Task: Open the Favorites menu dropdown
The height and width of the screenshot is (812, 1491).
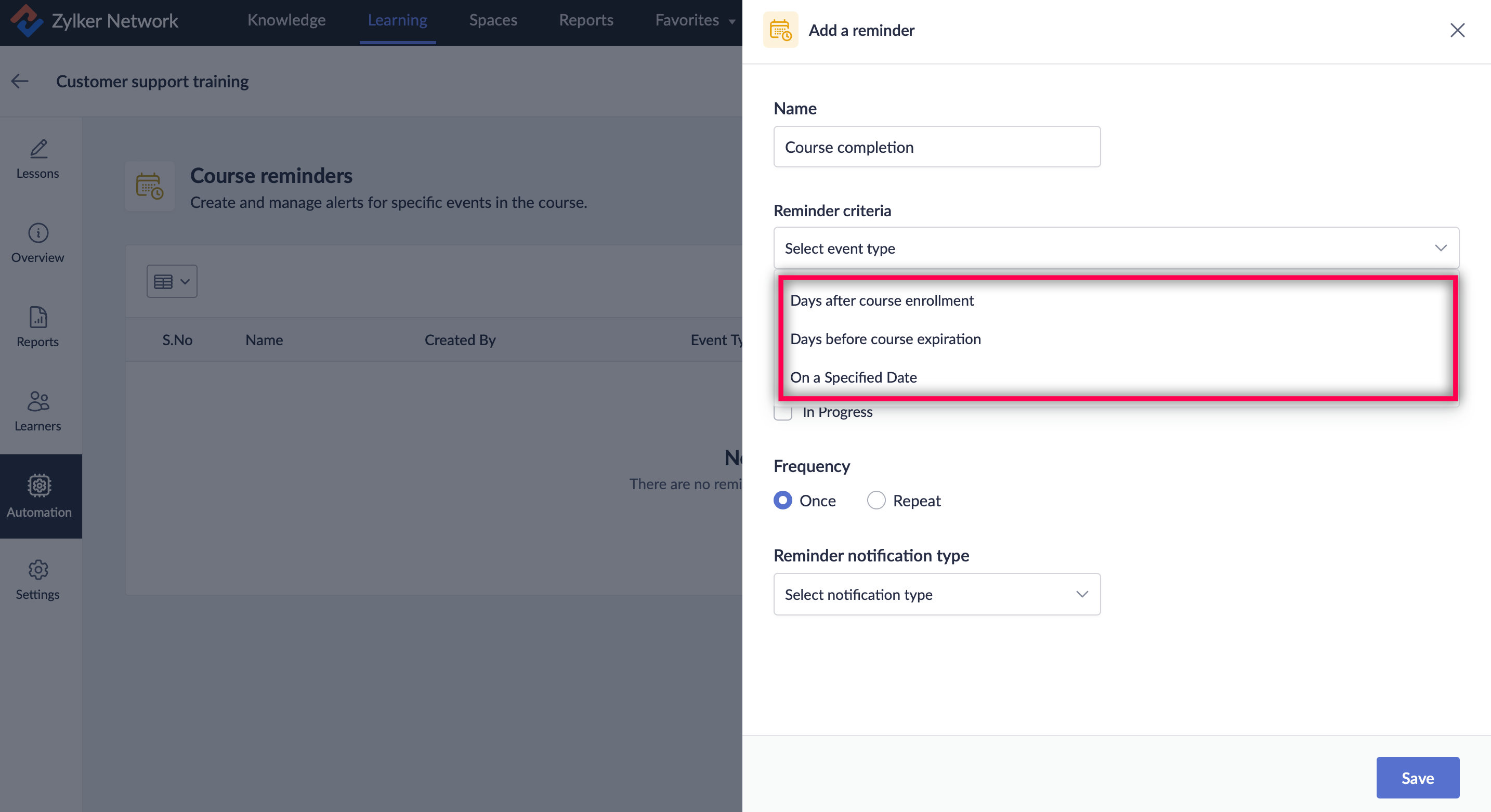Action: pos(695,20)
